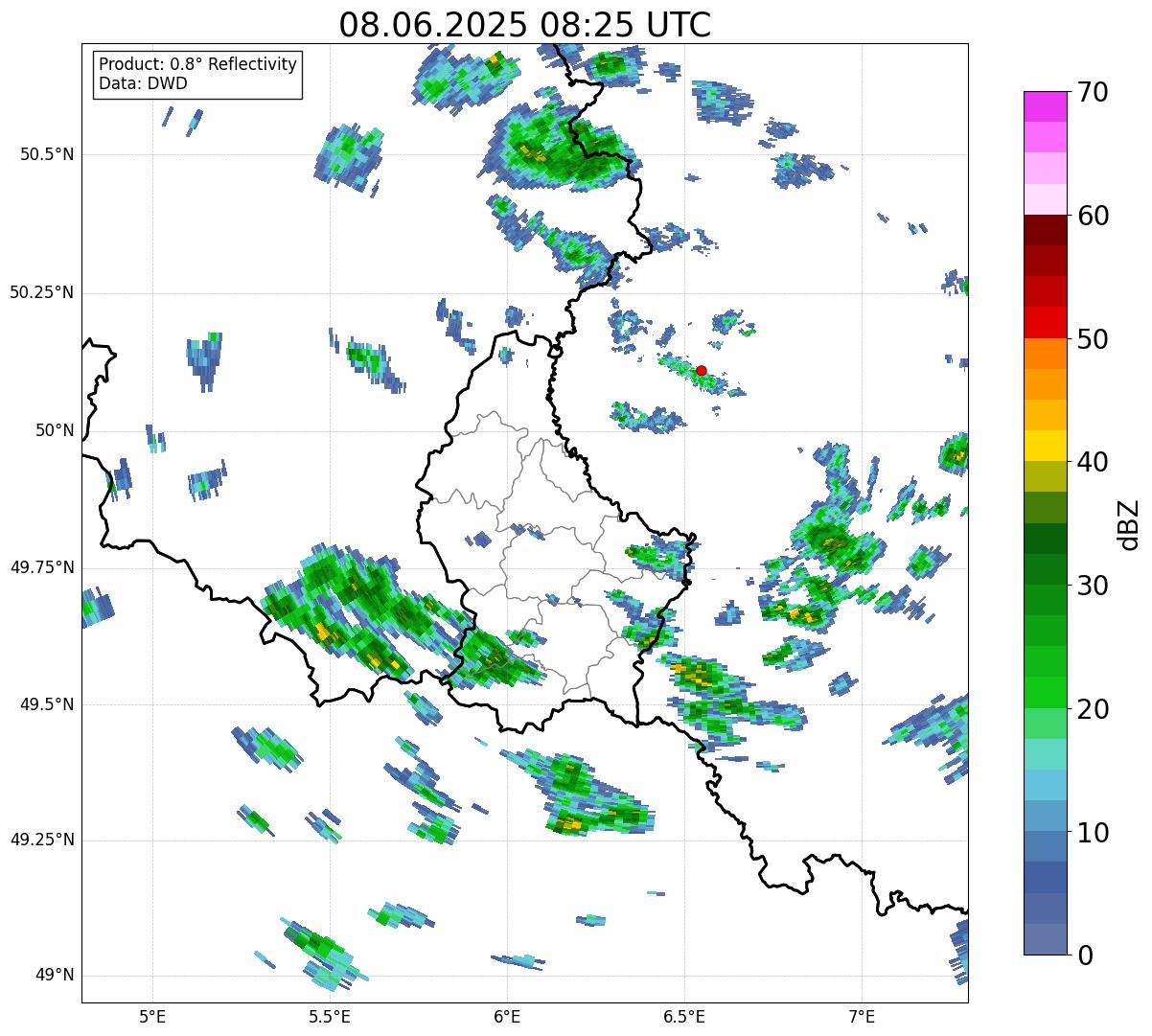Click the latitude label 49.75°N
Image resolution: width=1152 pixels, height=1036 pixels.
coord(42,567)
